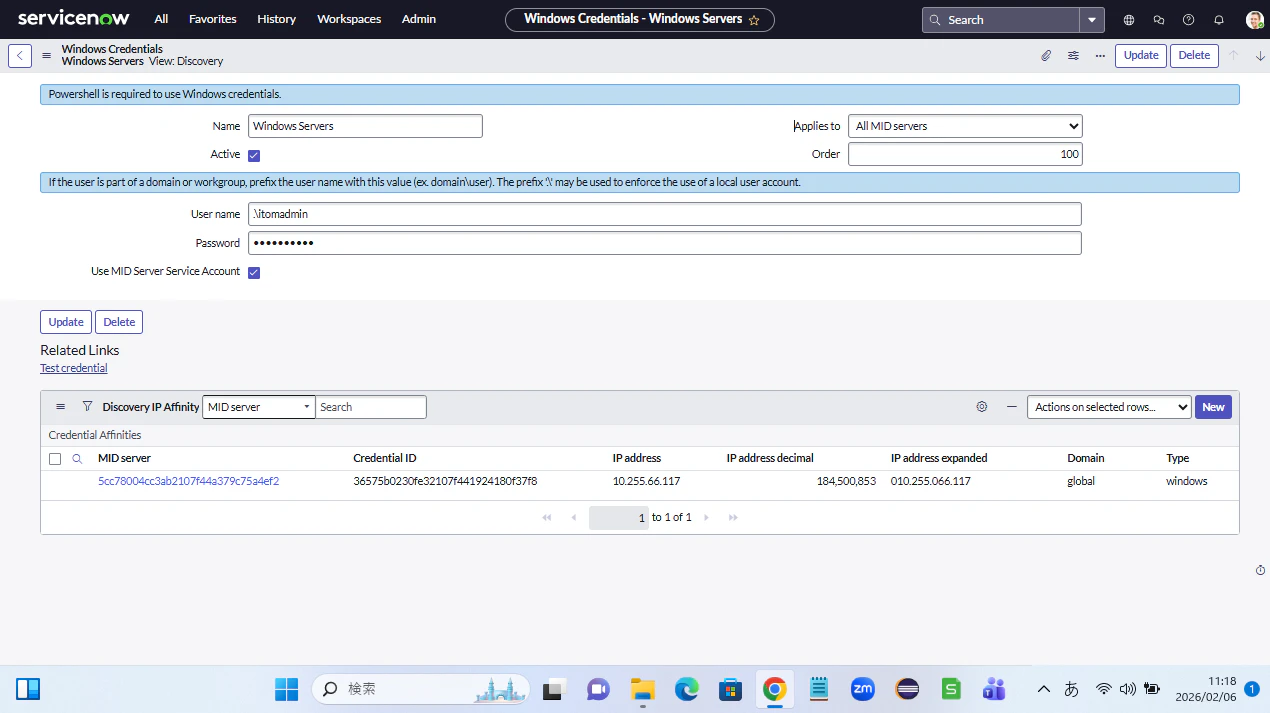This screenshot has height=713, width=1270.
Task: Open the globe scope picker icon
Action: [1129, 20]
